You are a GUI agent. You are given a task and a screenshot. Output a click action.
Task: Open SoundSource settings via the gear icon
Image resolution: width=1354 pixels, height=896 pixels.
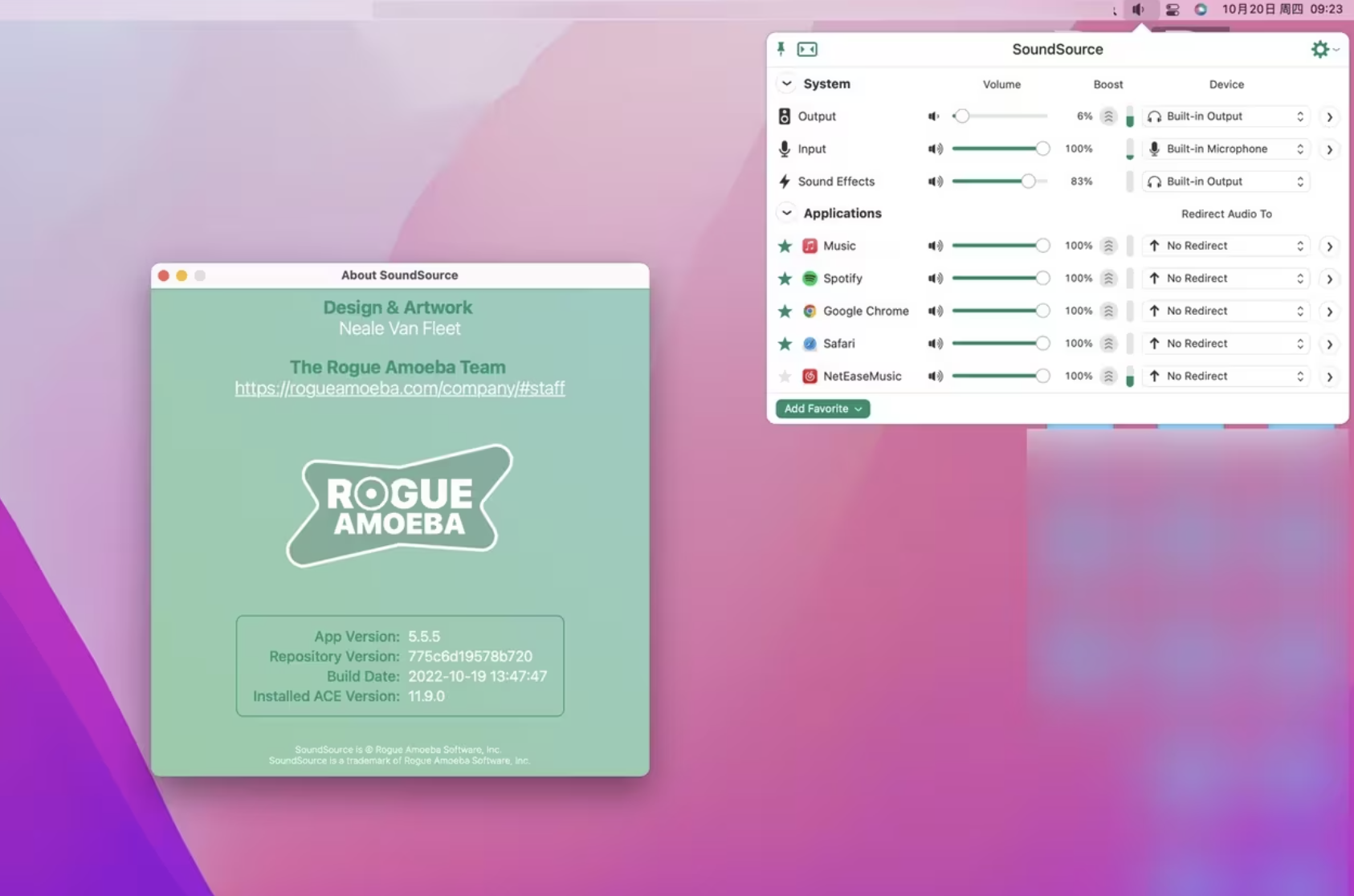(x=1319, y=49)
